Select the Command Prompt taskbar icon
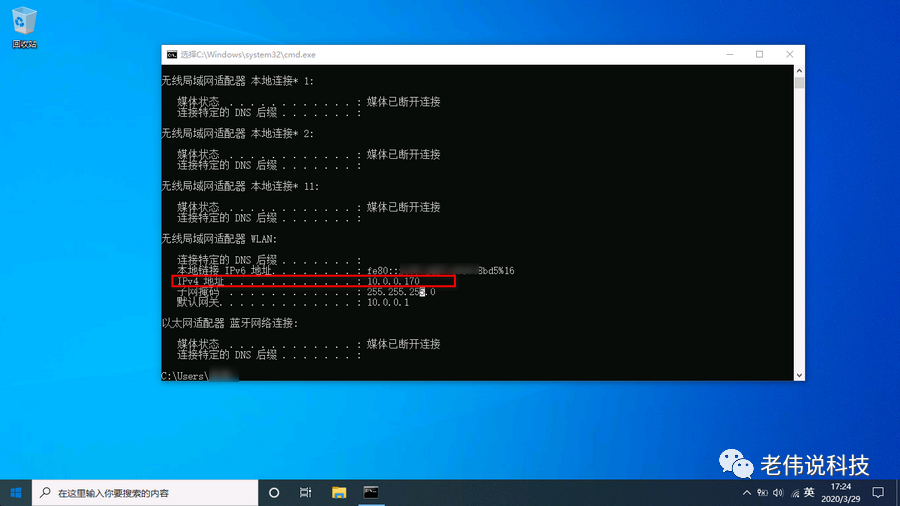The height and width of the screenshot is (506, 900). pyautogui.click(x=371, y=493)
